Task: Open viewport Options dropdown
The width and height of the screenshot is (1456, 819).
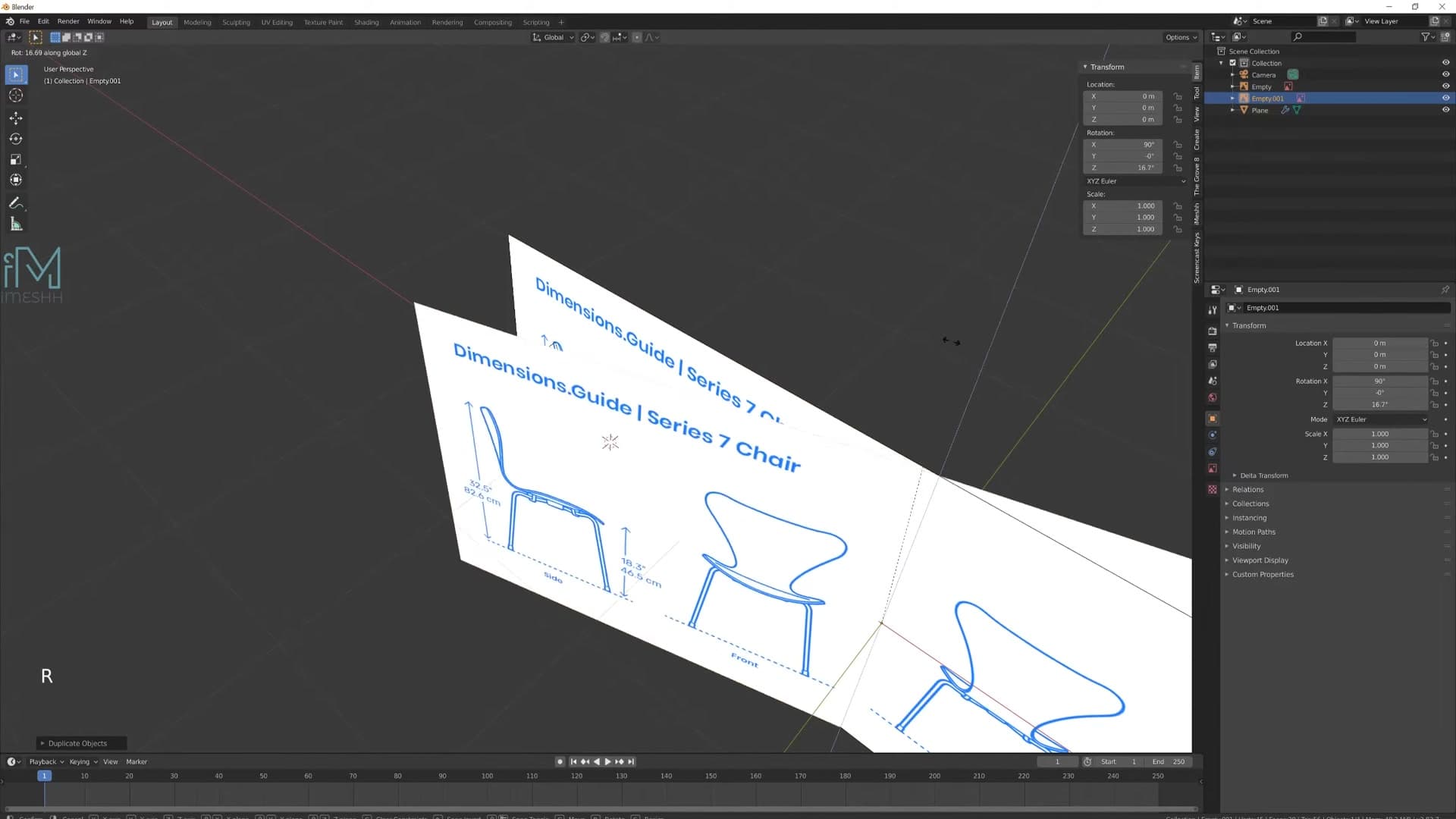Action: 1181,37
